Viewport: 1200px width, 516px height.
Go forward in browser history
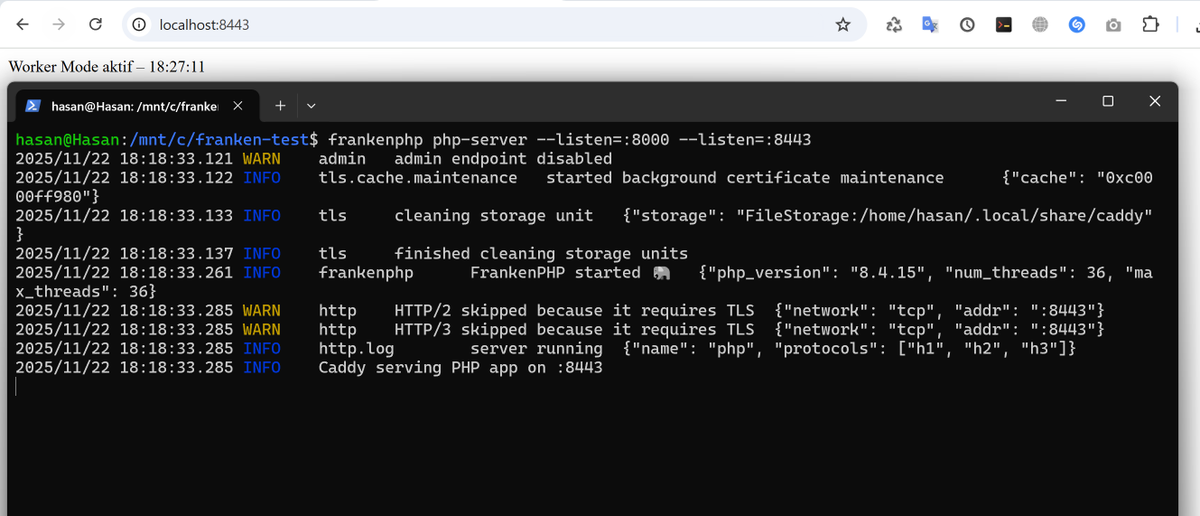click(59, 24)
